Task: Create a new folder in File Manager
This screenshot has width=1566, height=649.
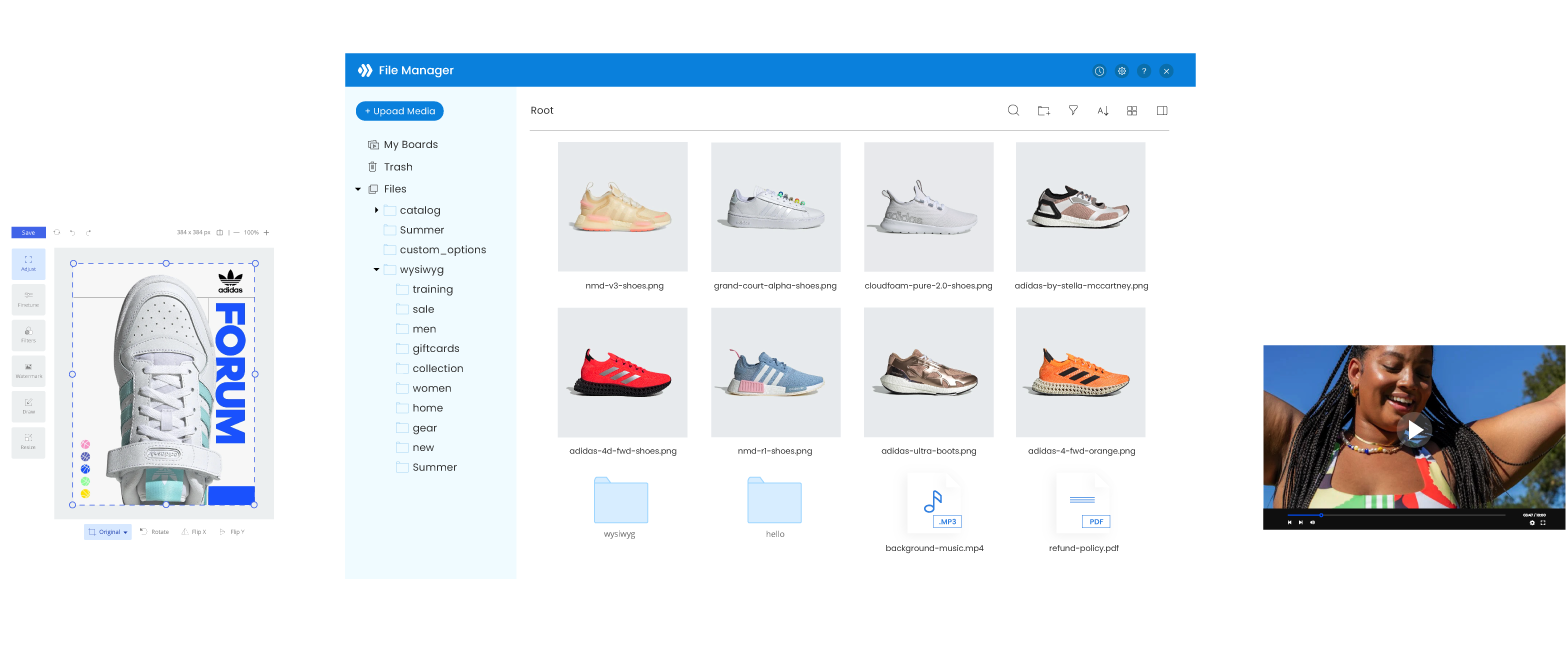Action: [1043, 110]
